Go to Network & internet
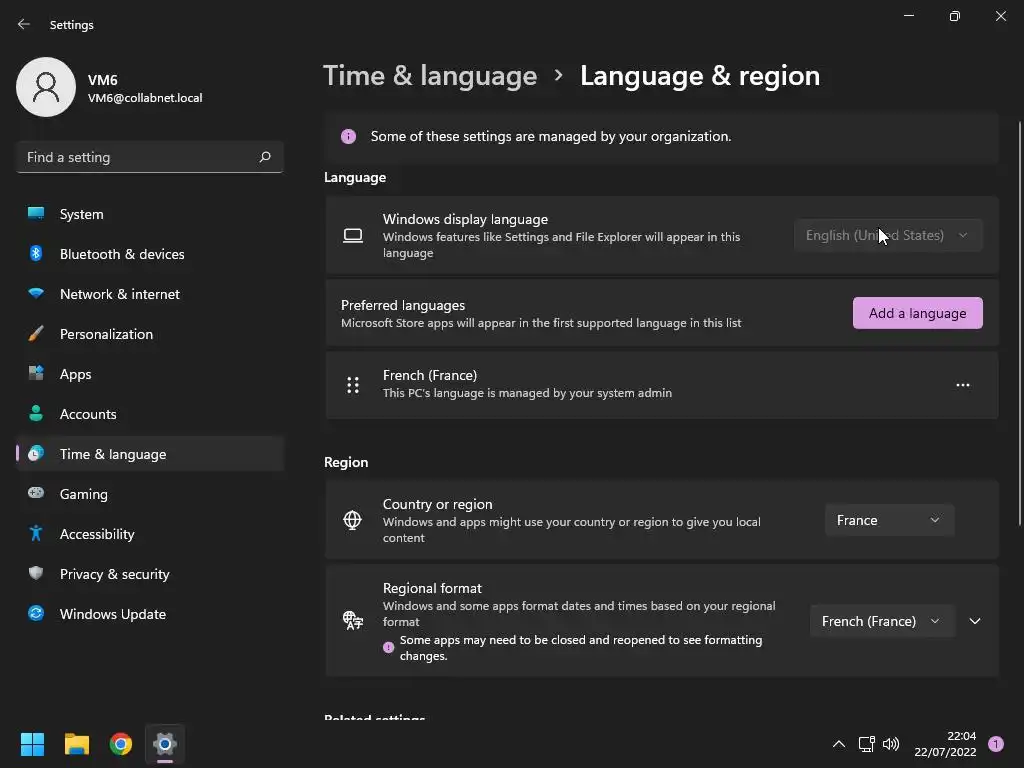Screen dimensions: 1024x768 pos(150,293)
